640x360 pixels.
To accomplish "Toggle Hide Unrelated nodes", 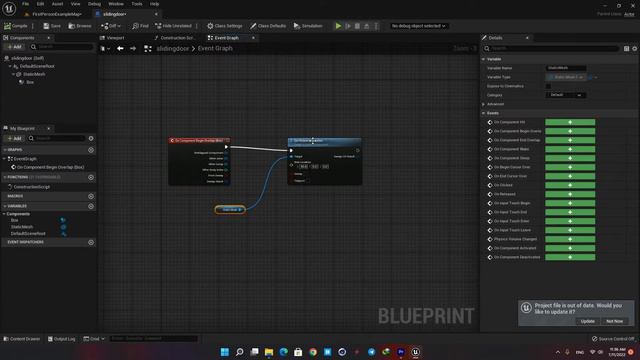I will (x=173, y=26).
